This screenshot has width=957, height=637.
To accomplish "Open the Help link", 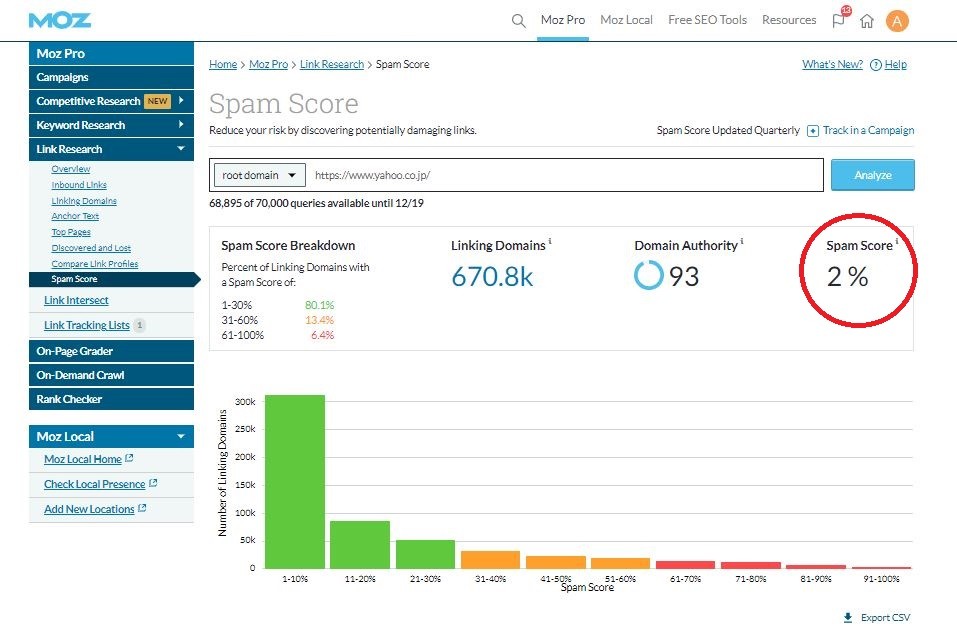I will pos(895,65).
